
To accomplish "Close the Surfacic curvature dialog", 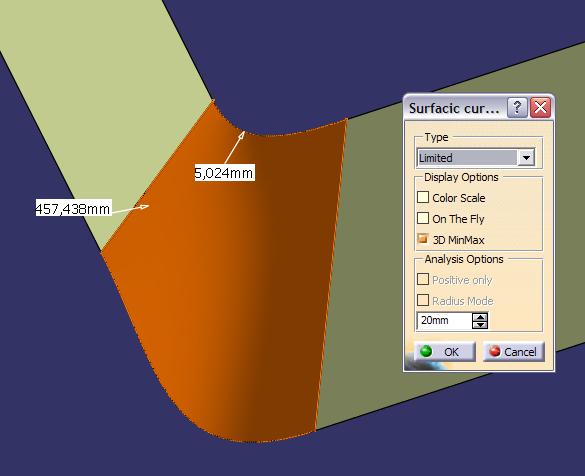I will click(540, 108).
